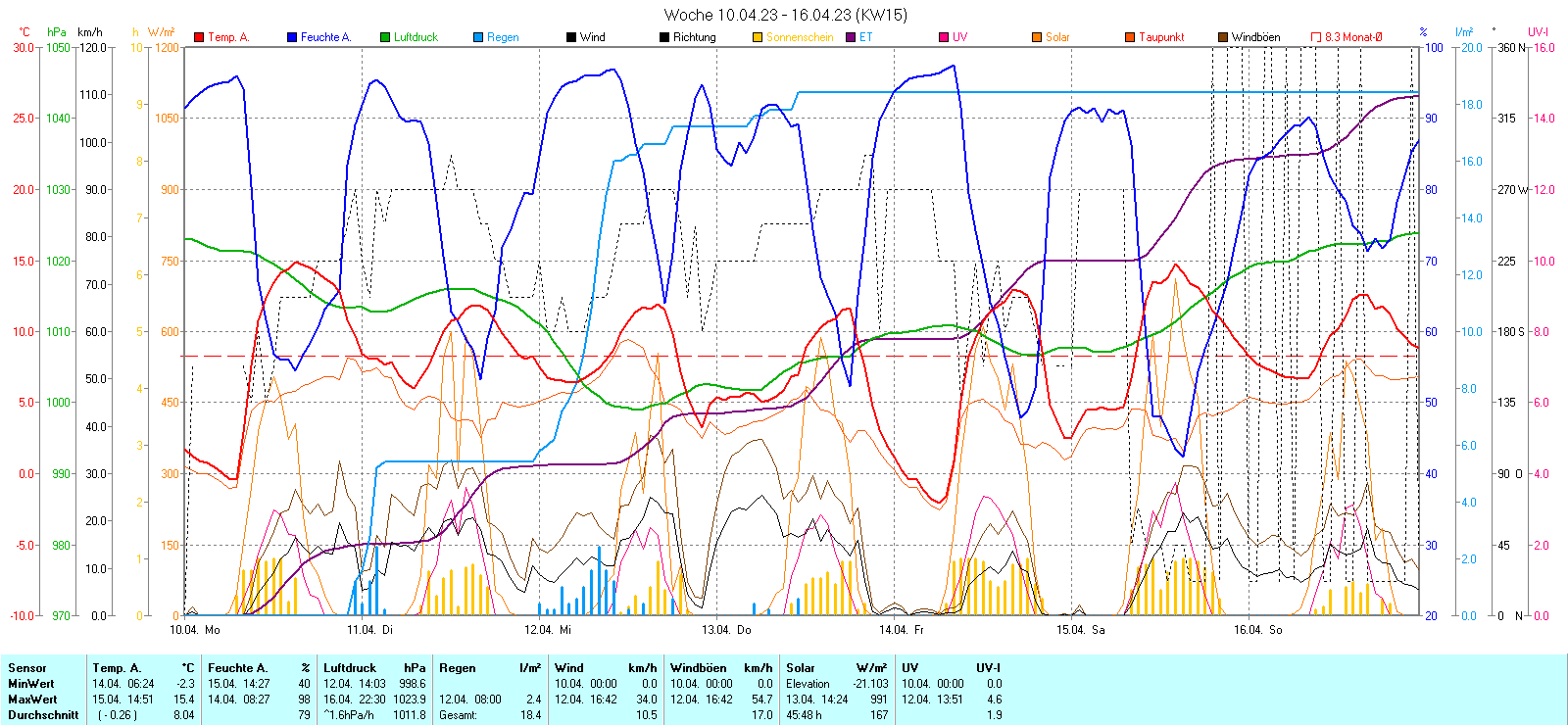Click the chart title Woche 10.04.23 - 16.04.23
This screenshot has width=1568, height=725.
[x=785, y=15]
